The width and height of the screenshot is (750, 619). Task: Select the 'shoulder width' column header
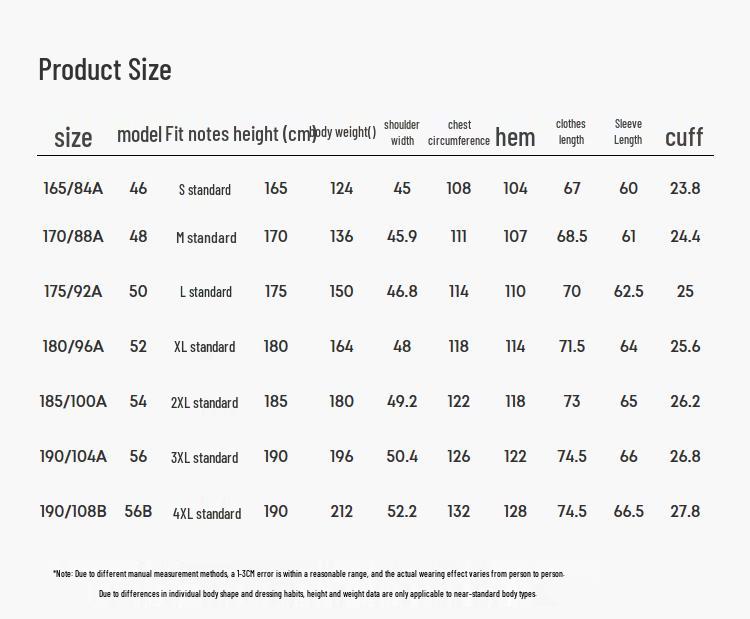(402, 133)
